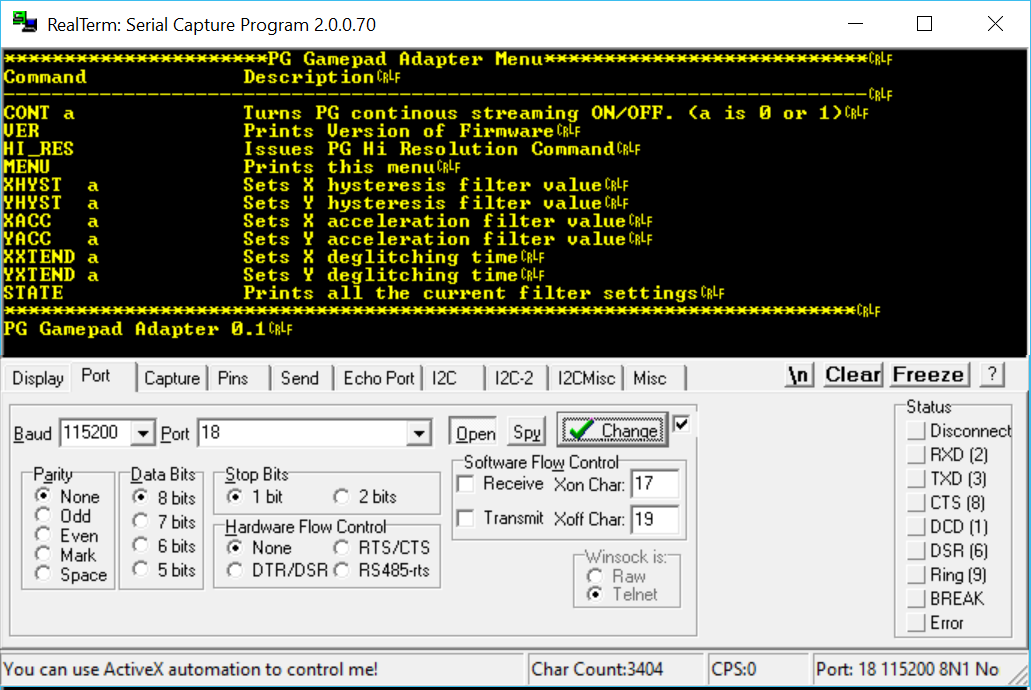Select DTR/DSR hardware flow control
Viewport: 1031px width, 690px height.
277,570
